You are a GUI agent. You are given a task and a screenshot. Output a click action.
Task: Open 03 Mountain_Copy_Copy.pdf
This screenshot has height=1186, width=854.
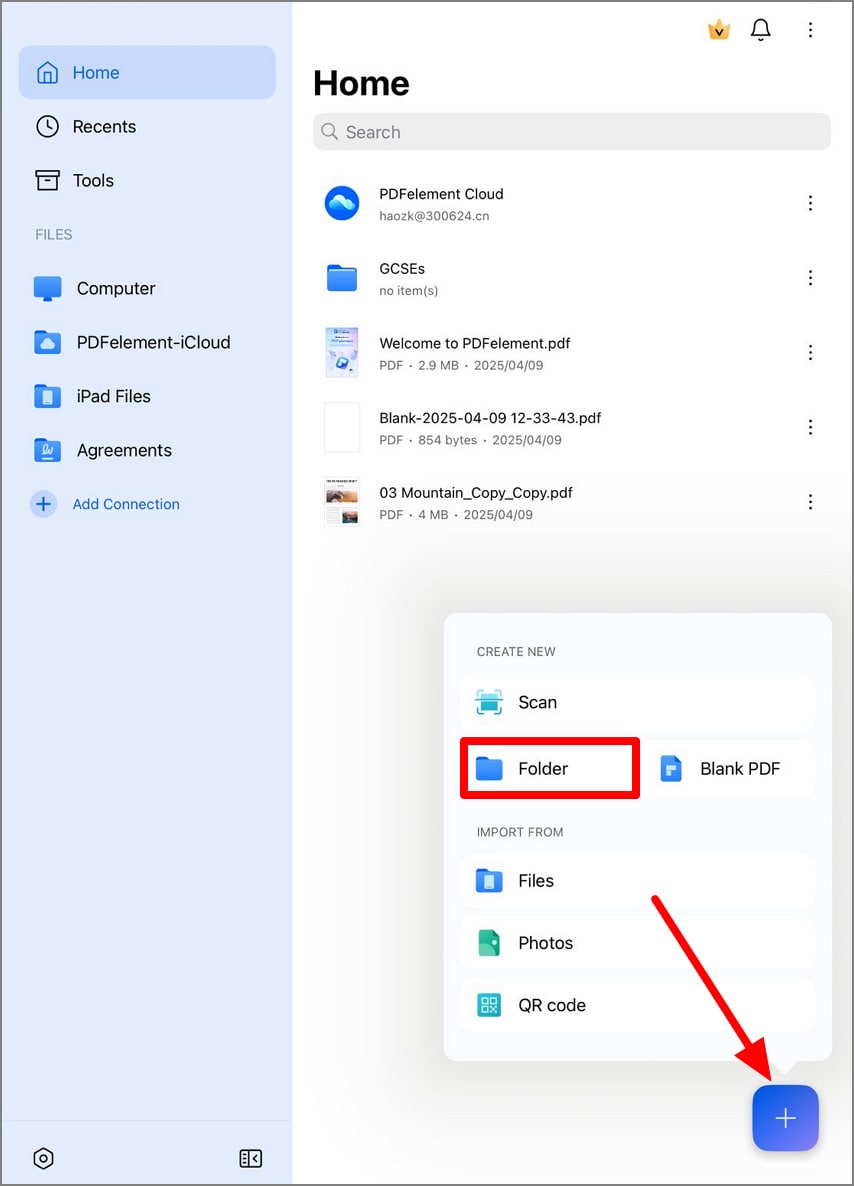[x=572, y=502]
